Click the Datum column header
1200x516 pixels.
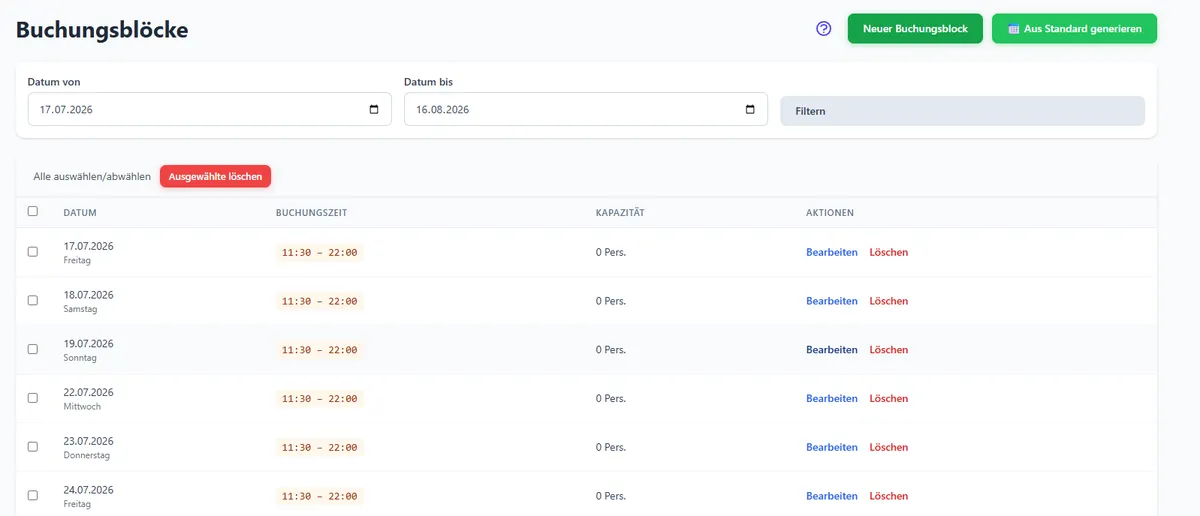pyautogui.click(x=80, y=213)
